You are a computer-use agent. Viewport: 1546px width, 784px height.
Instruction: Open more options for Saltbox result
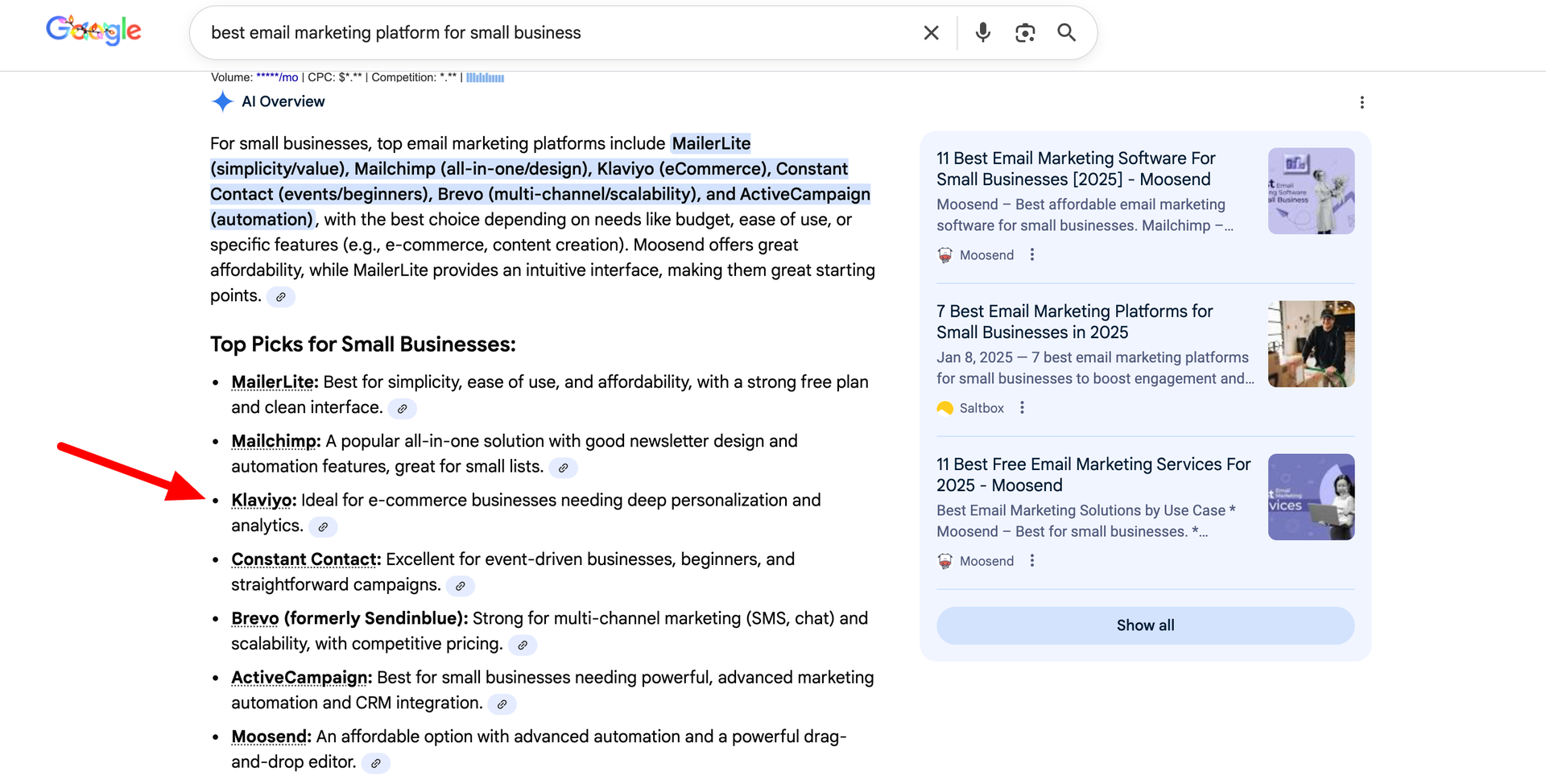point(1022,408)
